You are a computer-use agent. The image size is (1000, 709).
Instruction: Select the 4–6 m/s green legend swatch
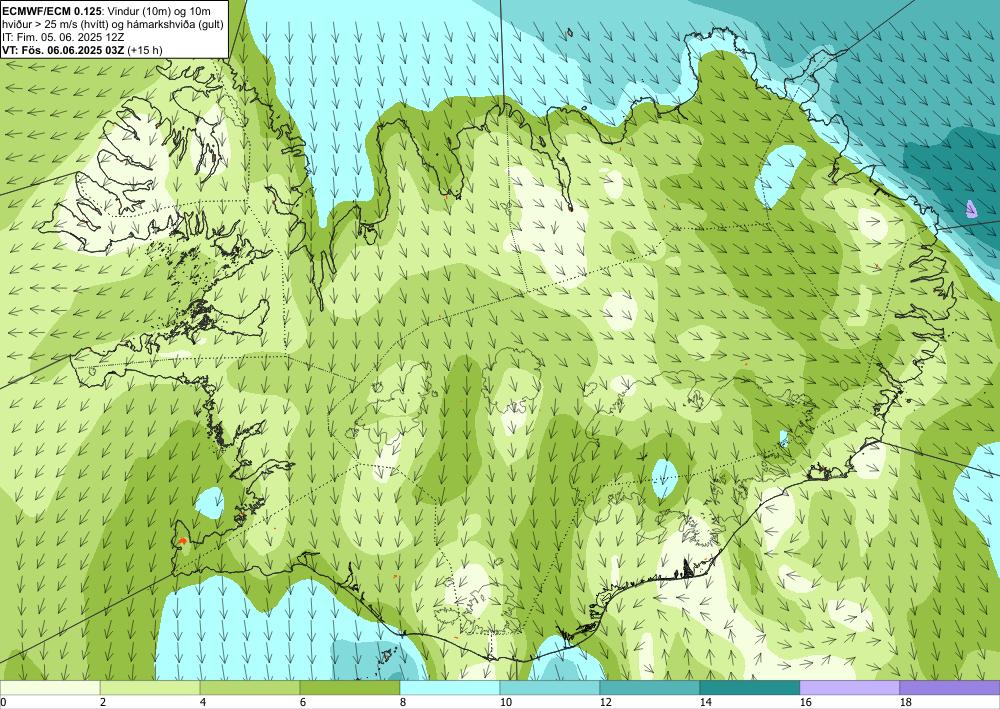(x=250, y=687)
